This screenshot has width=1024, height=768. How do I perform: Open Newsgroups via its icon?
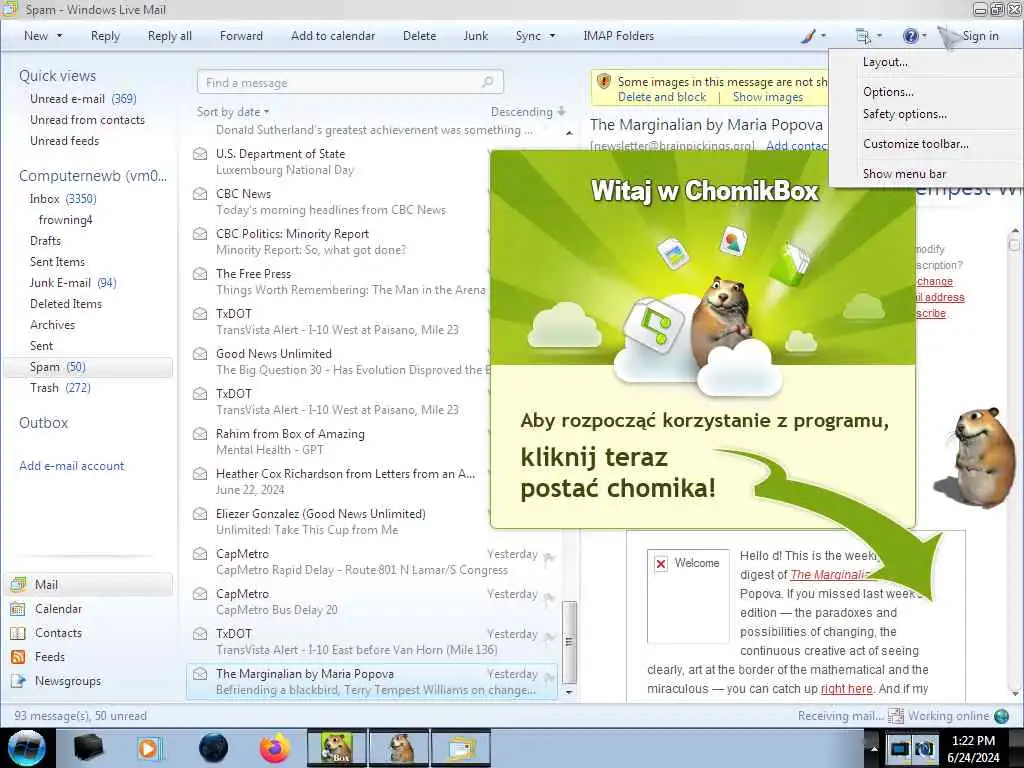[18, 681]
